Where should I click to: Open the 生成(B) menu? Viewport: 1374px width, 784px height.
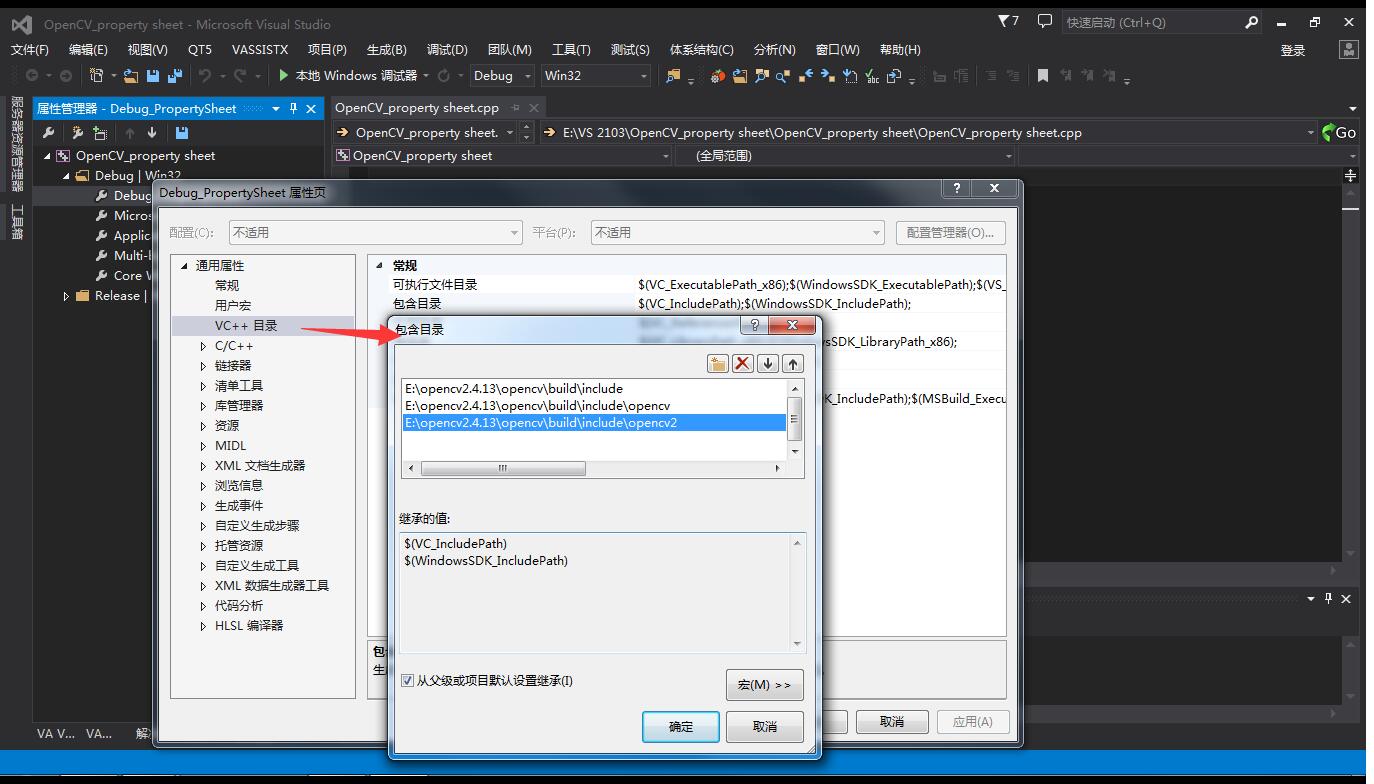tap(386, 49)
